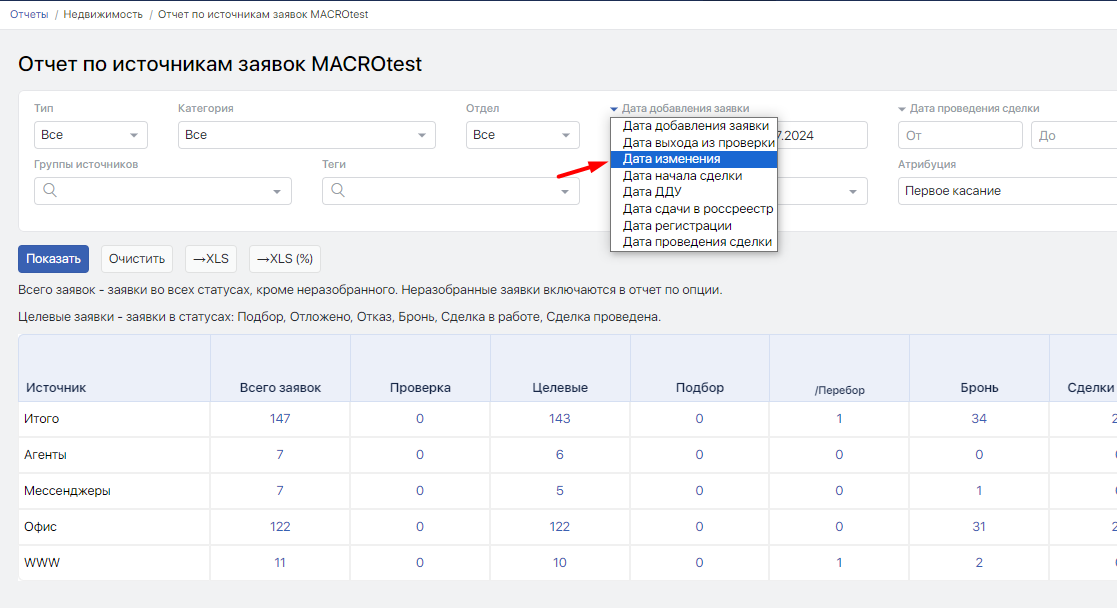Open the Атрибуция Первое касание dropdown
Screen dimensions: 1117x608
[x=1005, y=191]
